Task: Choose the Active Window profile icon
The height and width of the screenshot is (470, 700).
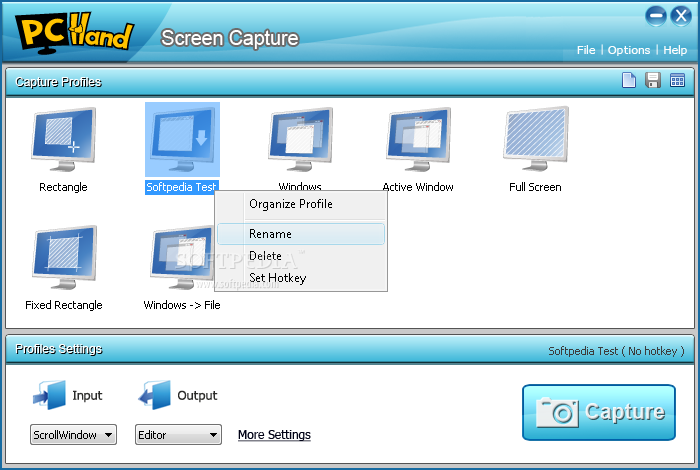Action: click(x=418, y=139)
